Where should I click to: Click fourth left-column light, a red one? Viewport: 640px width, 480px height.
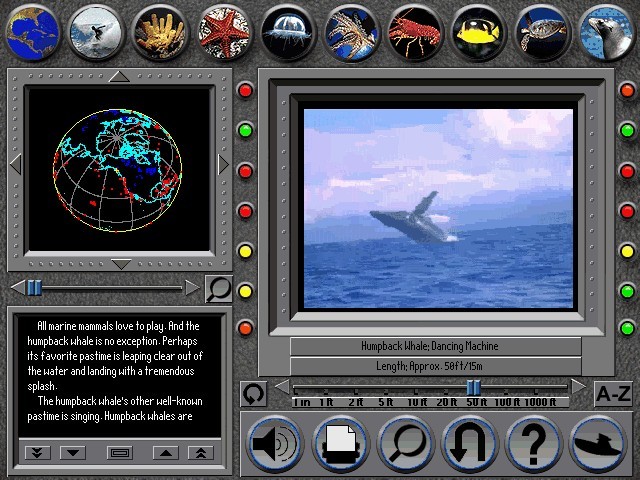coord(245,211)
